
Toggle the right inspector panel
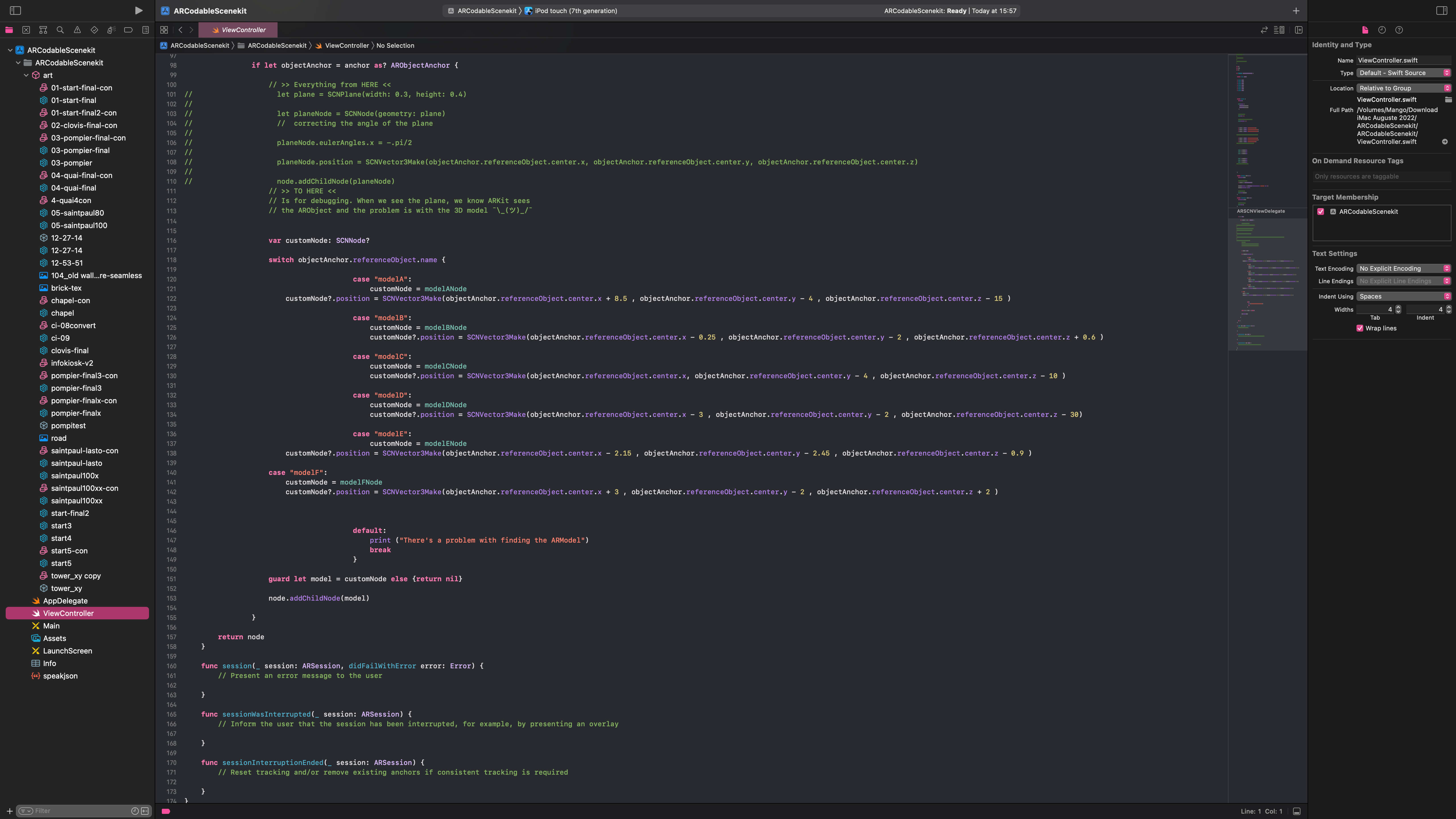point(1441,11)
